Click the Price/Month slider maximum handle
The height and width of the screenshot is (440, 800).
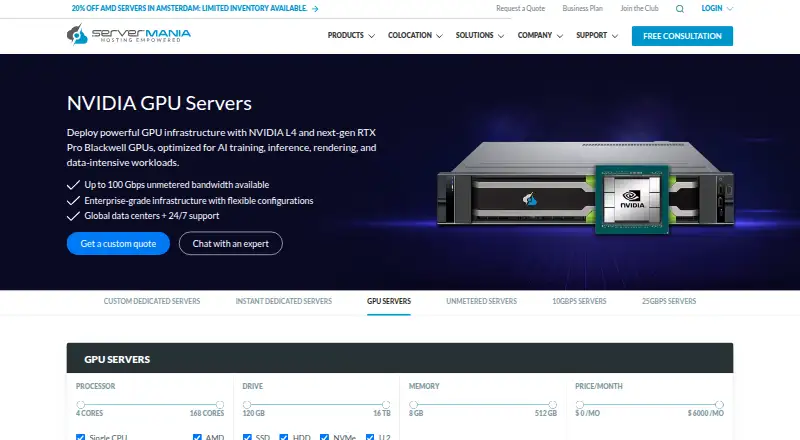719,405
